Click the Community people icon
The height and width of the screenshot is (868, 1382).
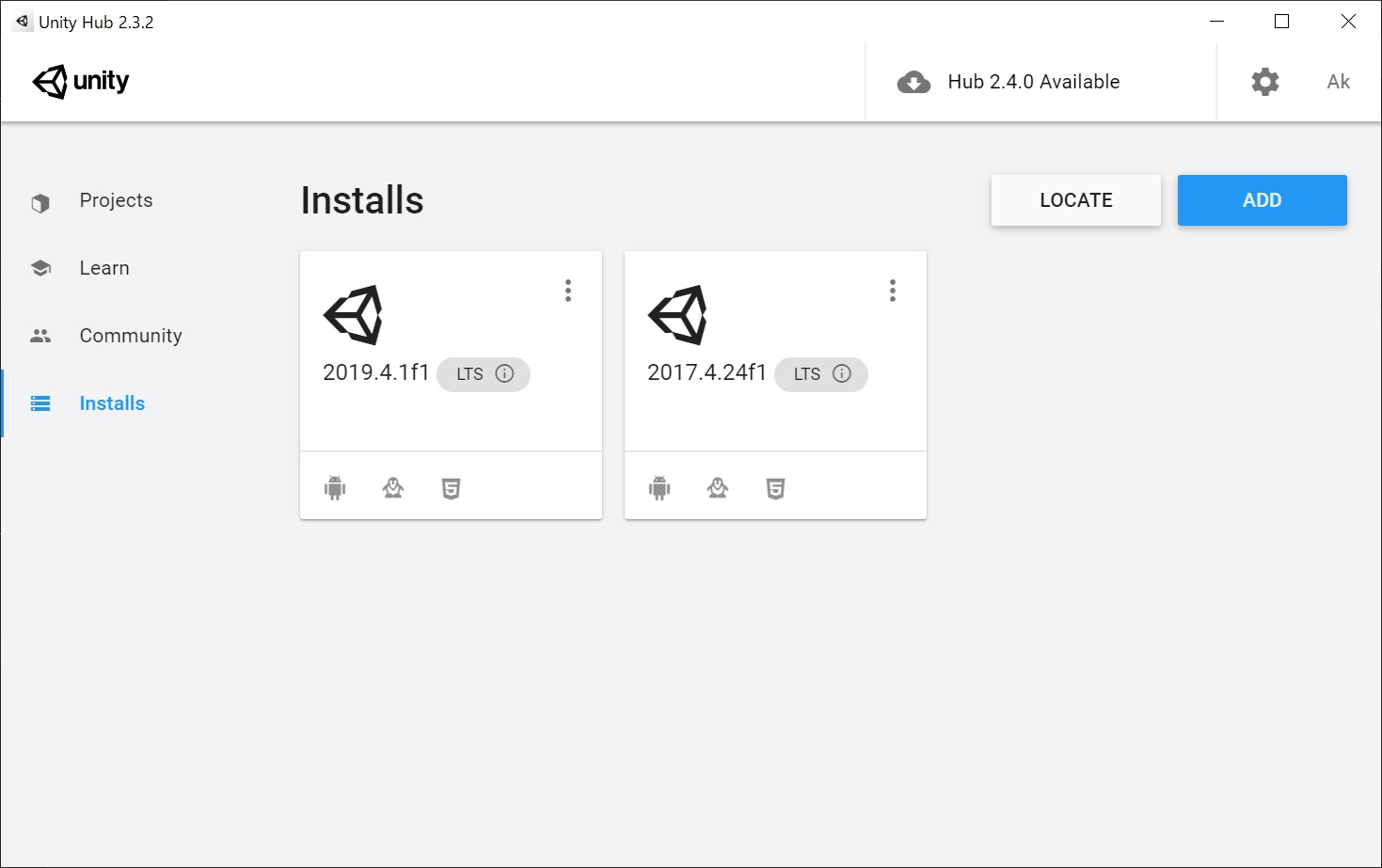click(x=40, y=336)
